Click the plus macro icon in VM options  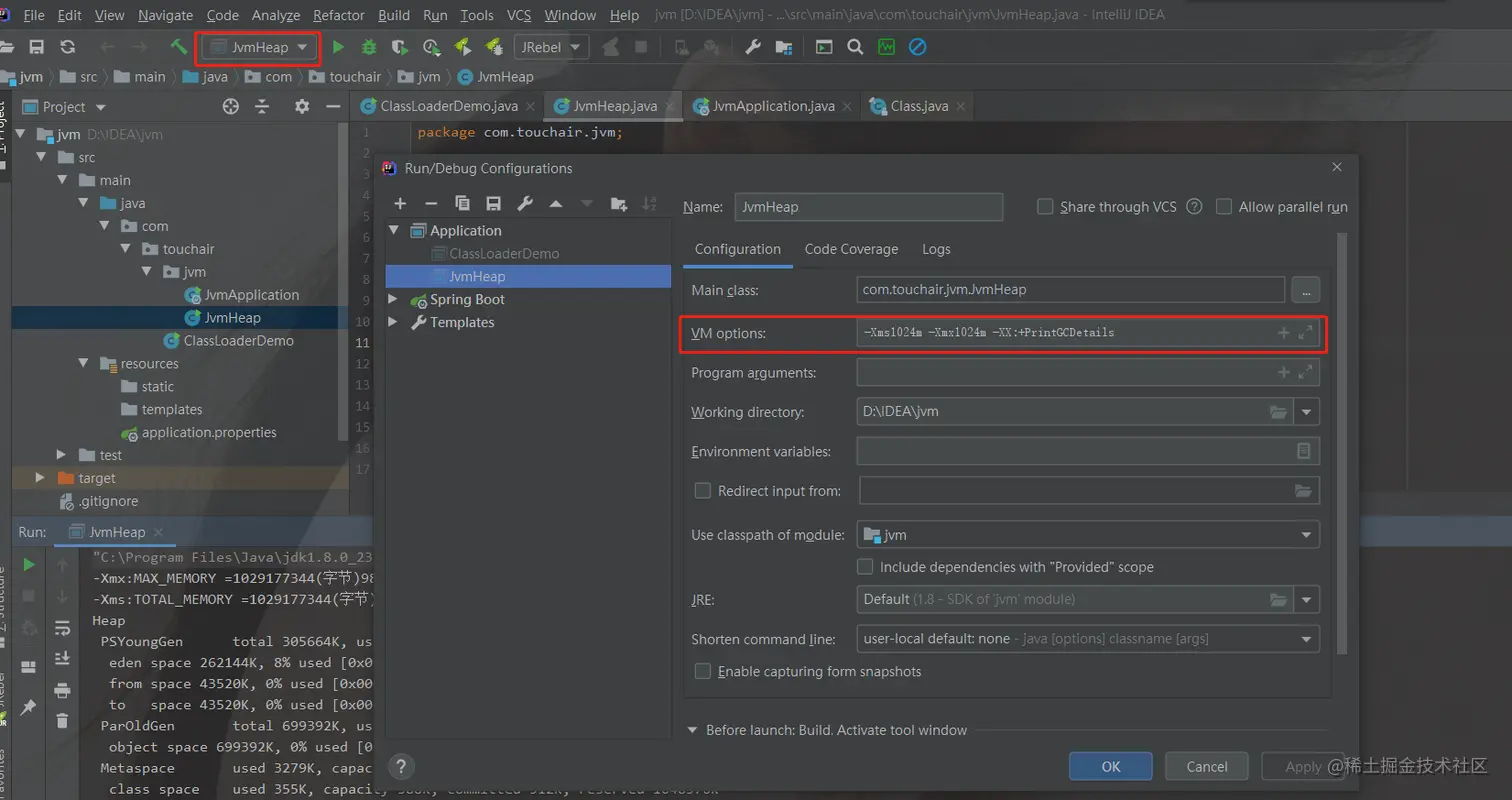point(1284,333)
